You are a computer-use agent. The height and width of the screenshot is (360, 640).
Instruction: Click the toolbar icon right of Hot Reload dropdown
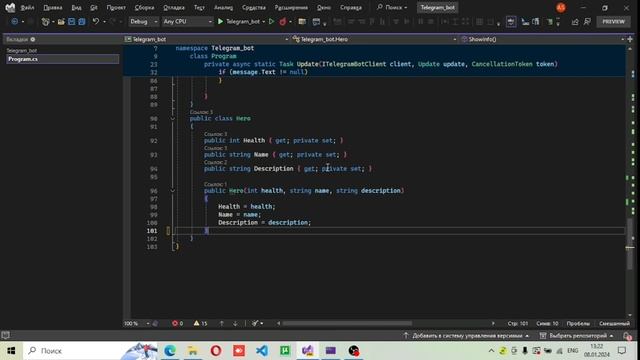tap(302, 22)
